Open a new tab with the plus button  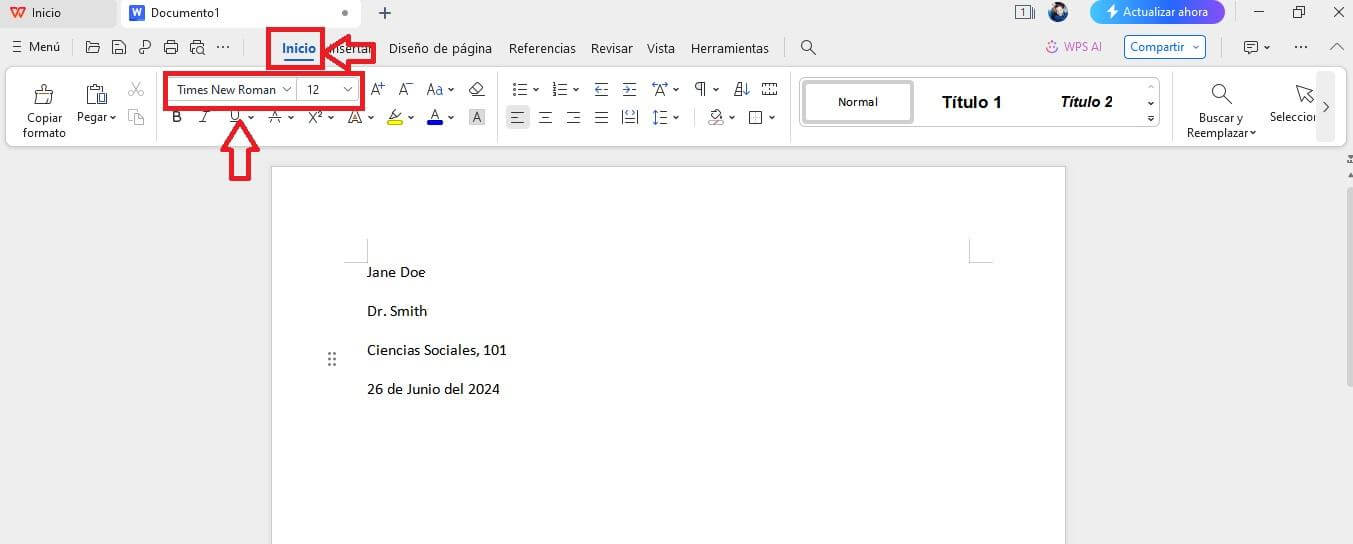(385, 13)
